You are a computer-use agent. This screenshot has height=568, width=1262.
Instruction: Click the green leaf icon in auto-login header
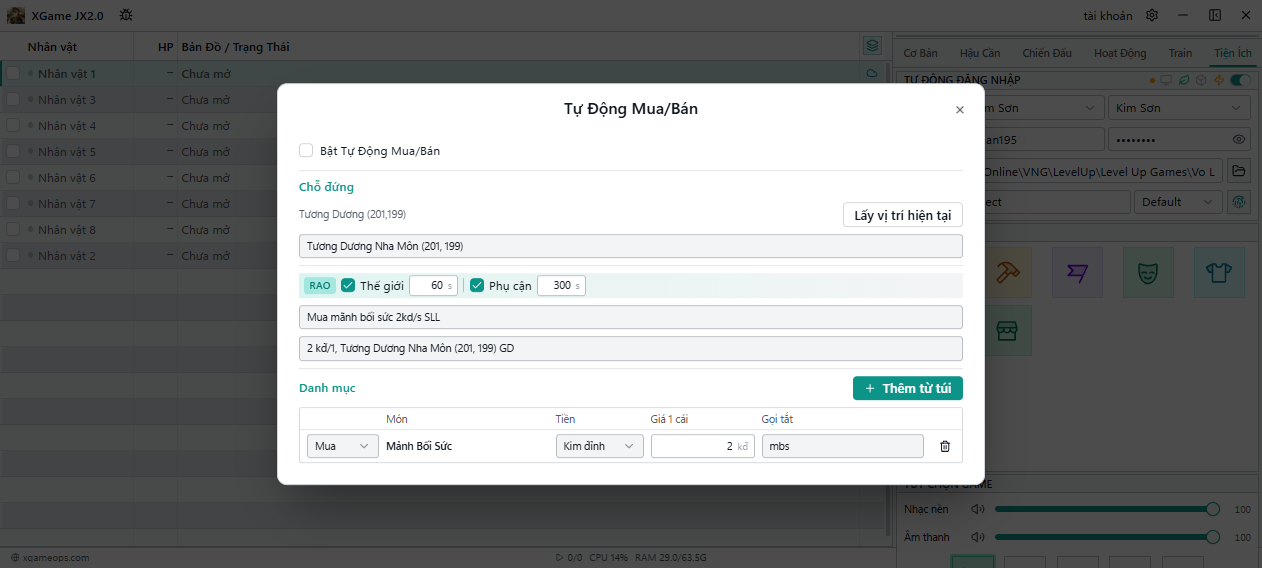(1184, 80)
